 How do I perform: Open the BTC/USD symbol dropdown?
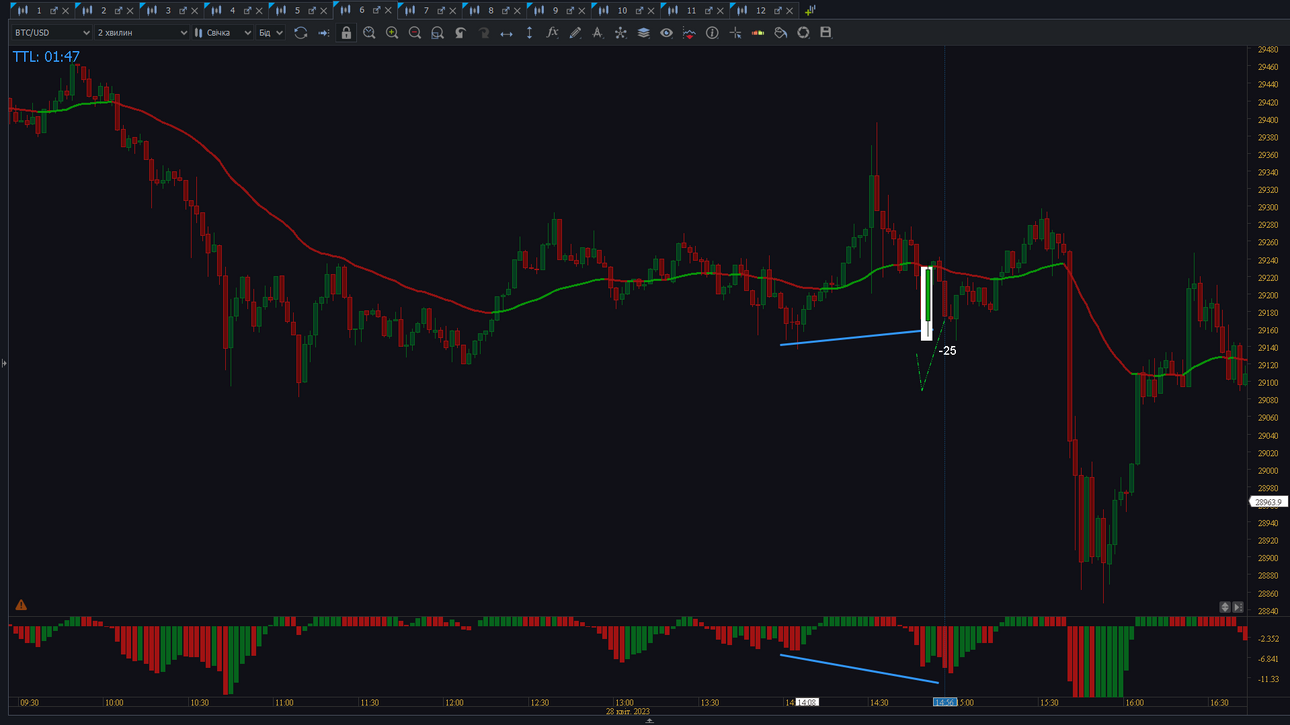coord(52,33)
